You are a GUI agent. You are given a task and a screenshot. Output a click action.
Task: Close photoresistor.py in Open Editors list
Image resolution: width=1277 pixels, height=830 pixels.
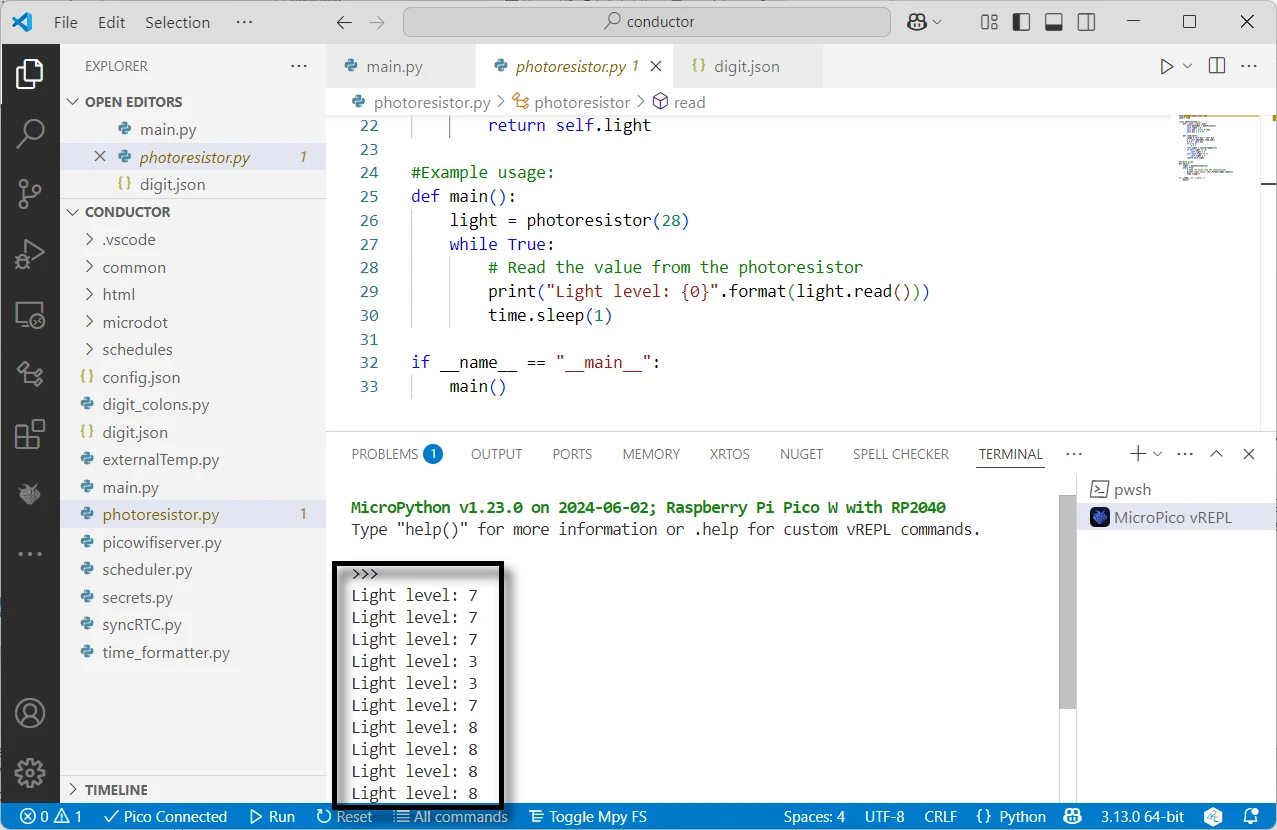point(100,157)
